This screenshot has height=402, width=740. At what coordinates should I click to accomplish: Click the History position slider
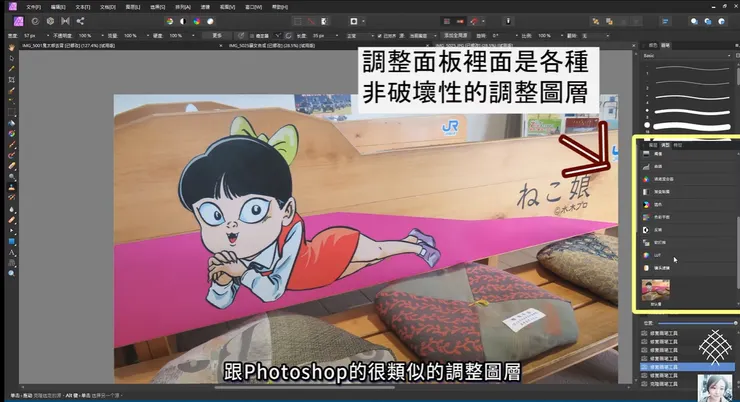tap(697, 323)
